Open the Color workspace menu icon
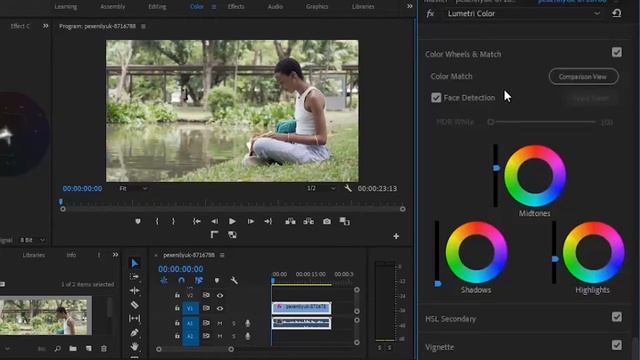 [x=214, y=7]
